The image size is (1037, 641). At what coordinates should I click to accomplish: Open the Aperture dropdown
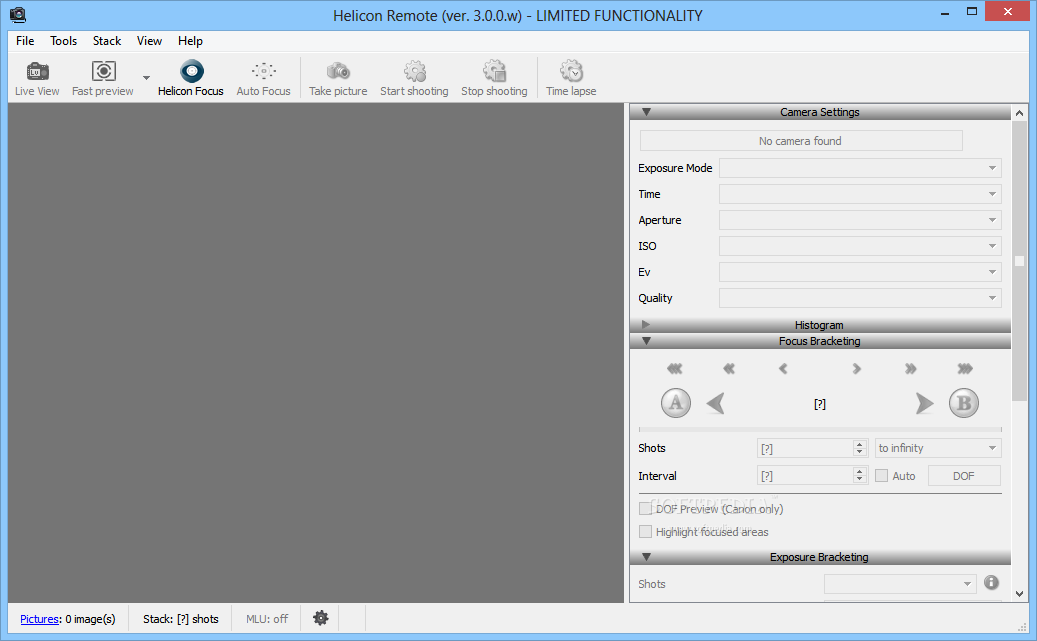pyautogui.click(x=860, y=220)
